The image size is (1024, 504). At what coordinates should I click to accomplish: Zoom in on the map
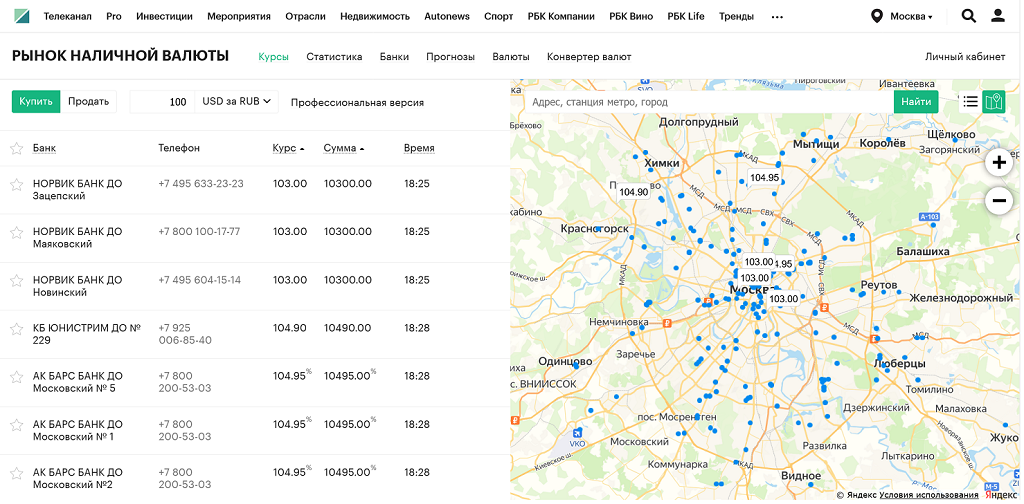click(998, 163)
